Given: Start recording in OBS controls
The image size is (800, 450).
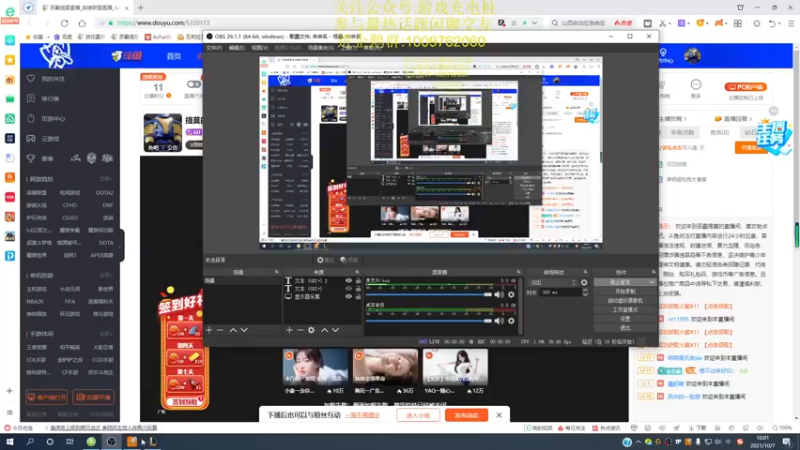Looking at the screenshot, I should pyautogui.click(x=625, y=291).
